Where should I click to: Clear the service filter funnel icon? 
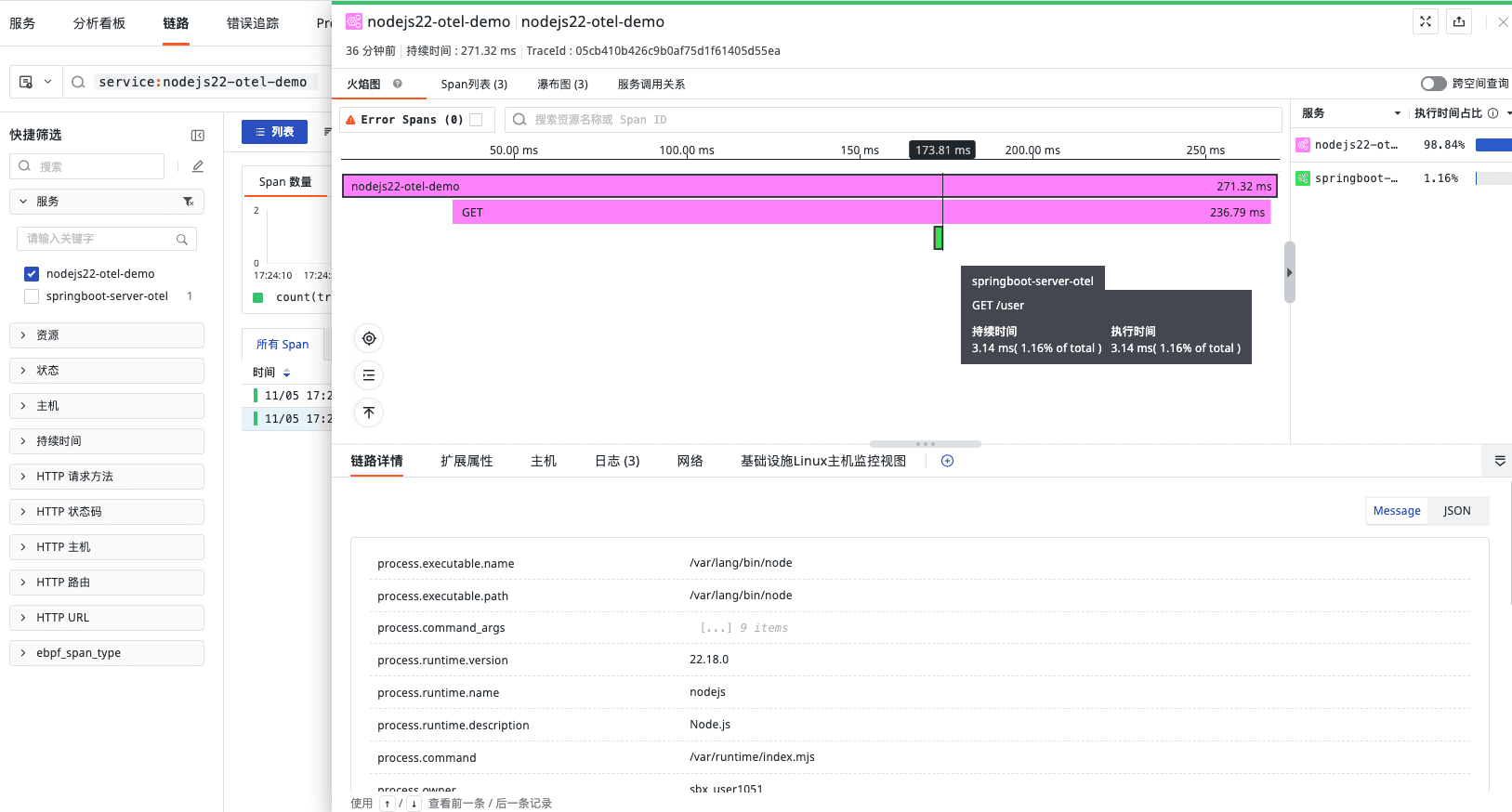189,202
